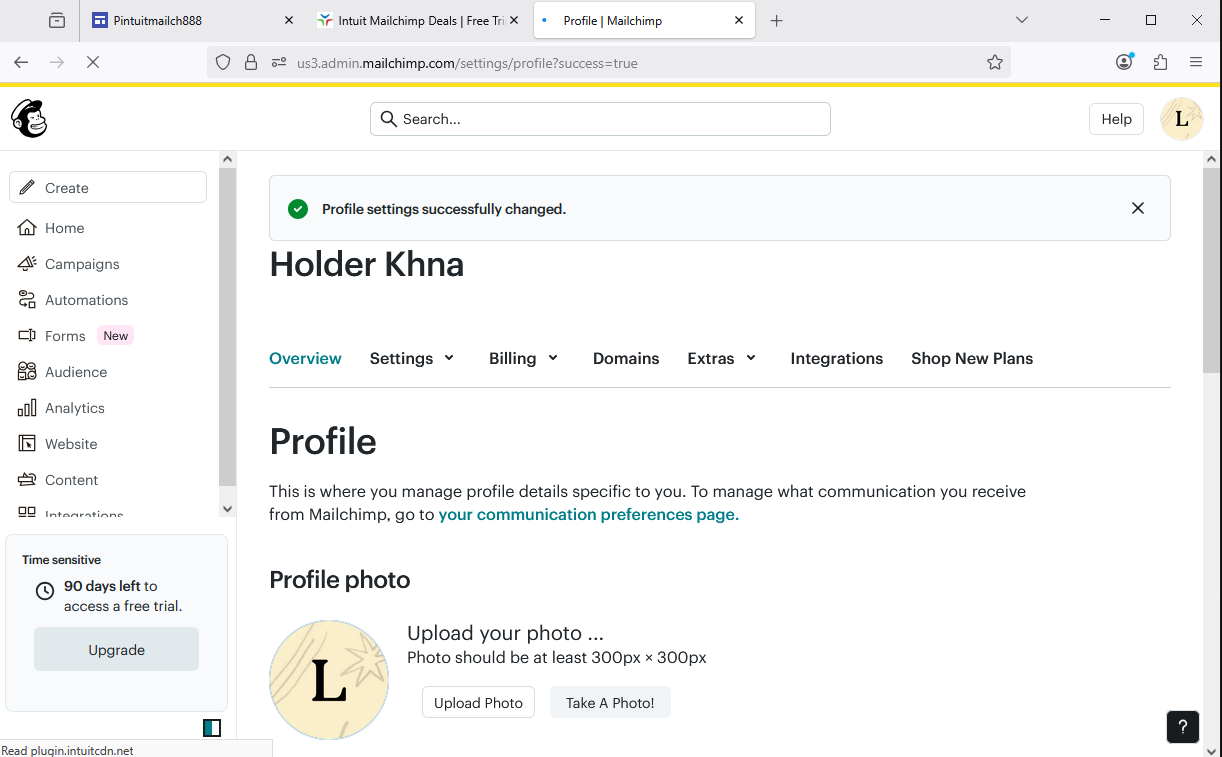Viewport: 1222px width, 757px height.
Task: Click the Website sidebar icon
Action: 27,444
